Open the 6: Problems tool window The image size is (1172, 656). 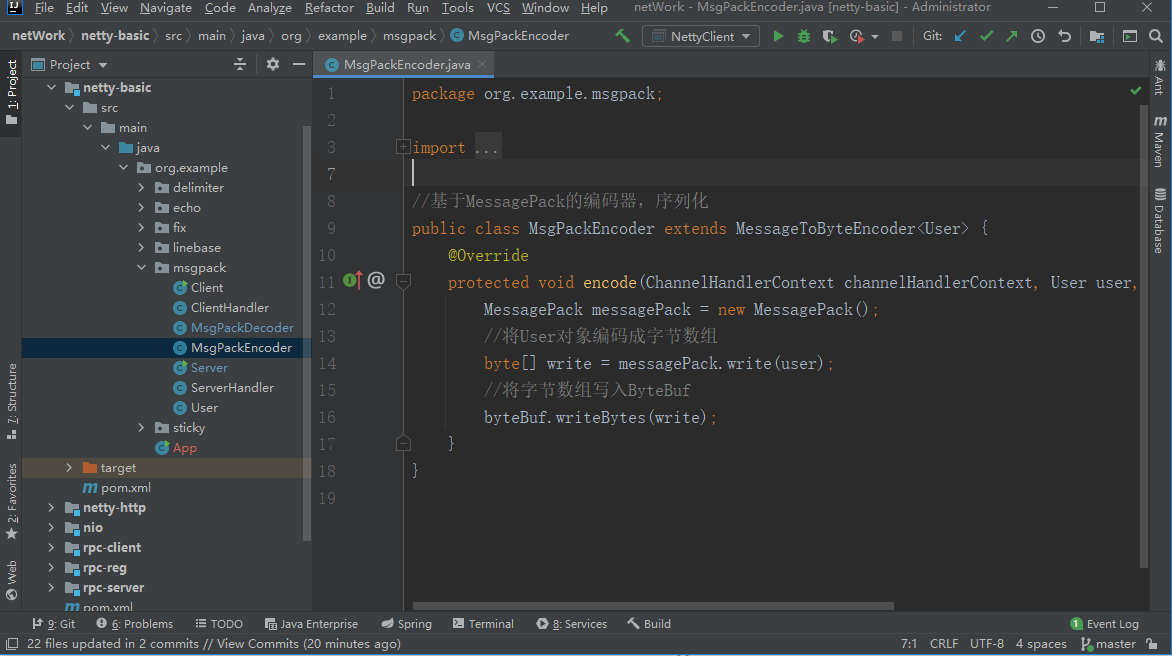coord(135,624)
